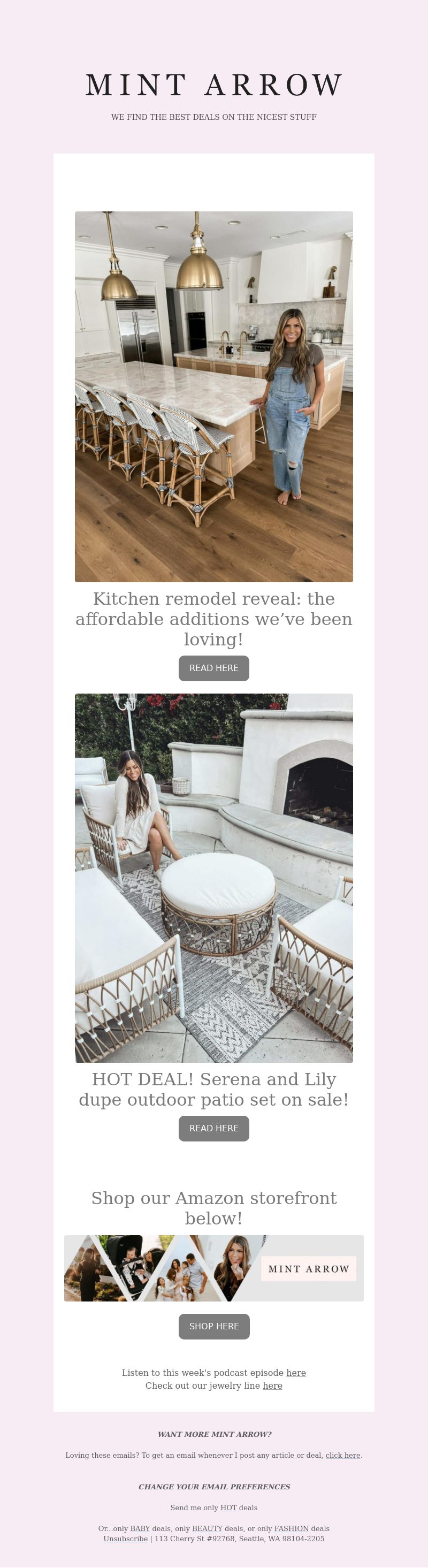Click the tagline under Mint Arrow logo
The image size is (428, 1568).
point(213,117)
